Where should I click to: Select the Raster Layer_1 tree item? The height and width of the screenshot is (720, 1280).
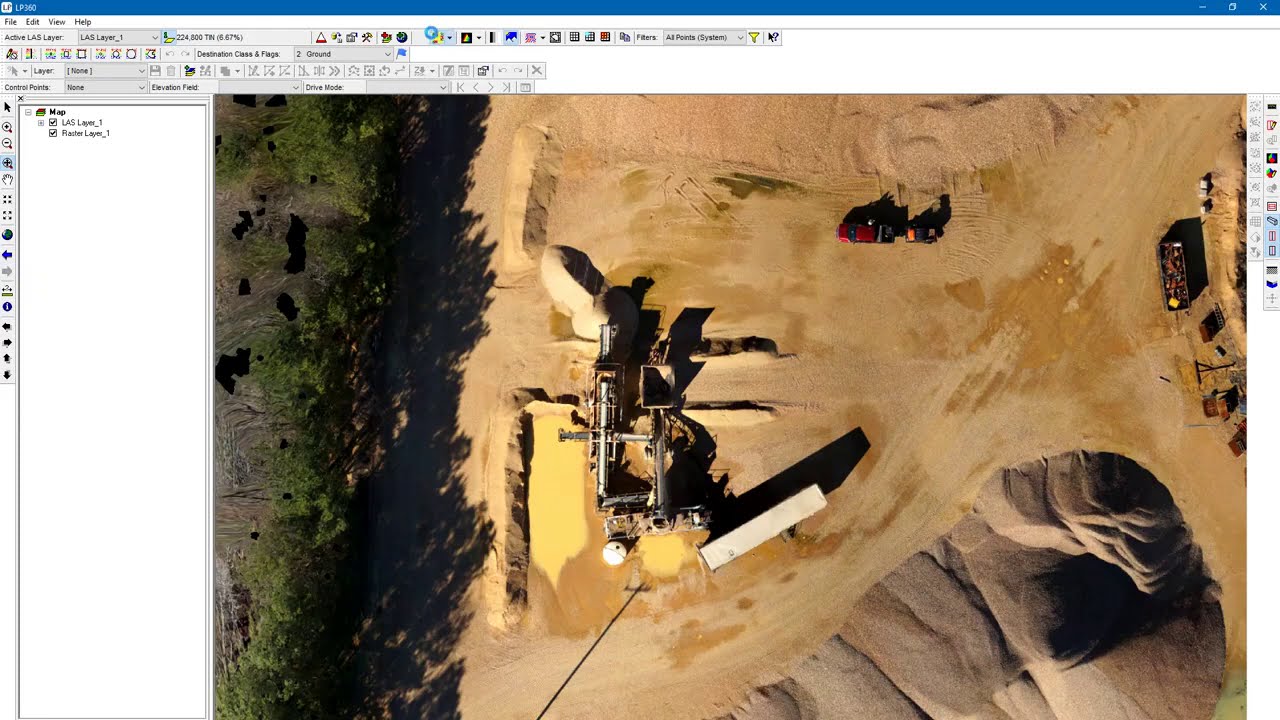point(85,133)
